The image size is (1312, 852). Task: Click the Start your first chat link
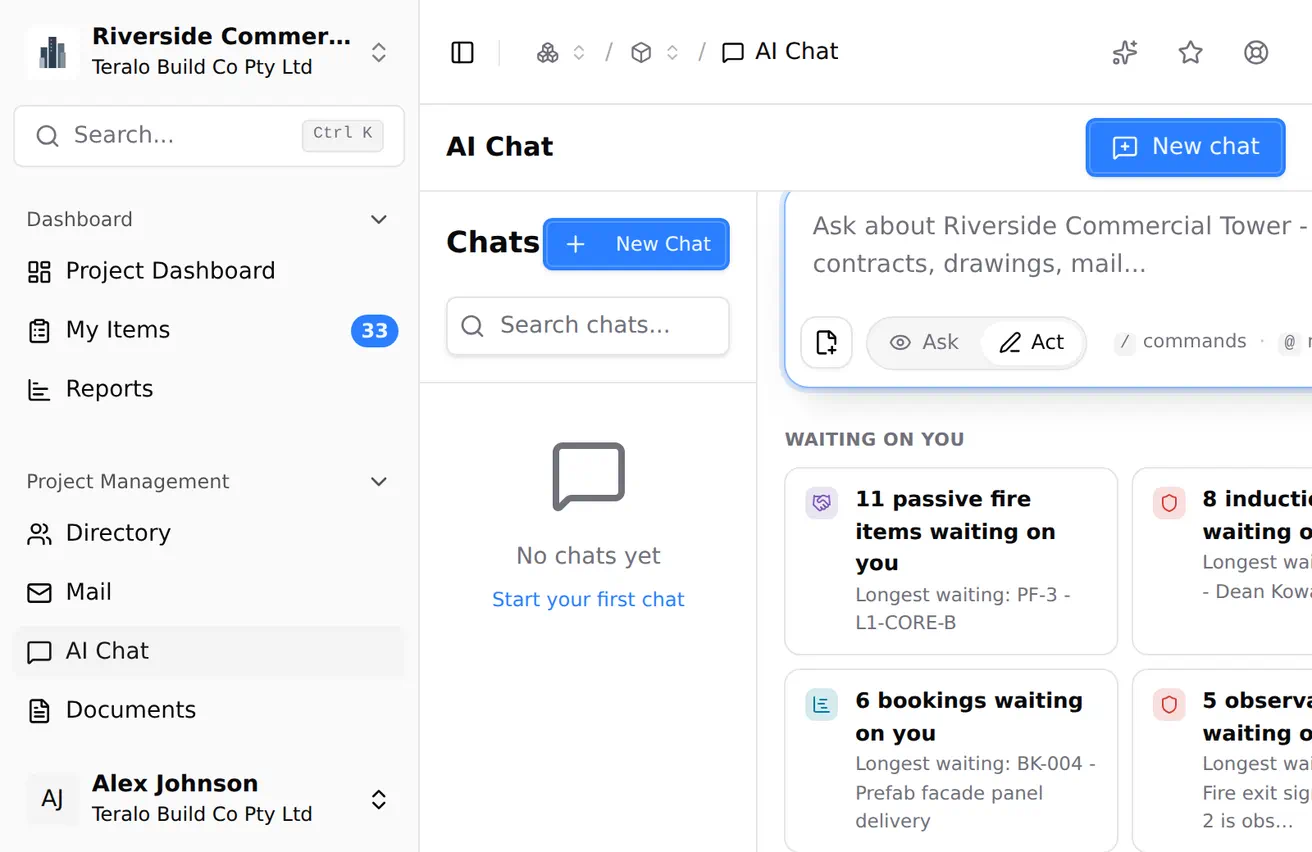(x=588, y=600)
